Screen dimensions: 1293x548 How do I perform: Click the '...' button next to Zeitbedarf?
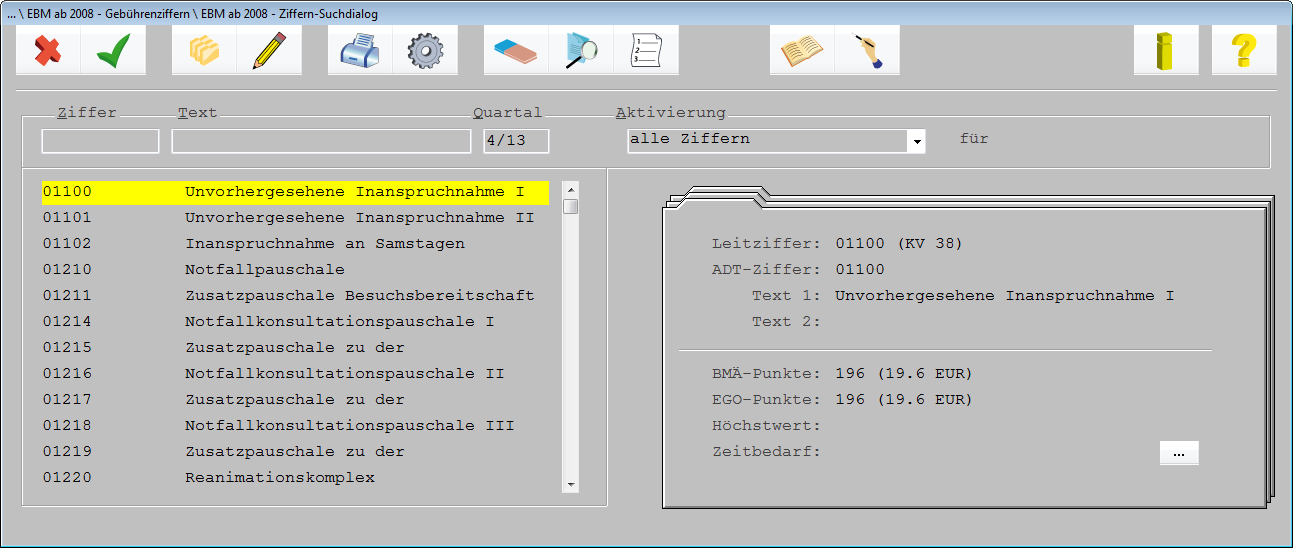(x=1179, y=453)
